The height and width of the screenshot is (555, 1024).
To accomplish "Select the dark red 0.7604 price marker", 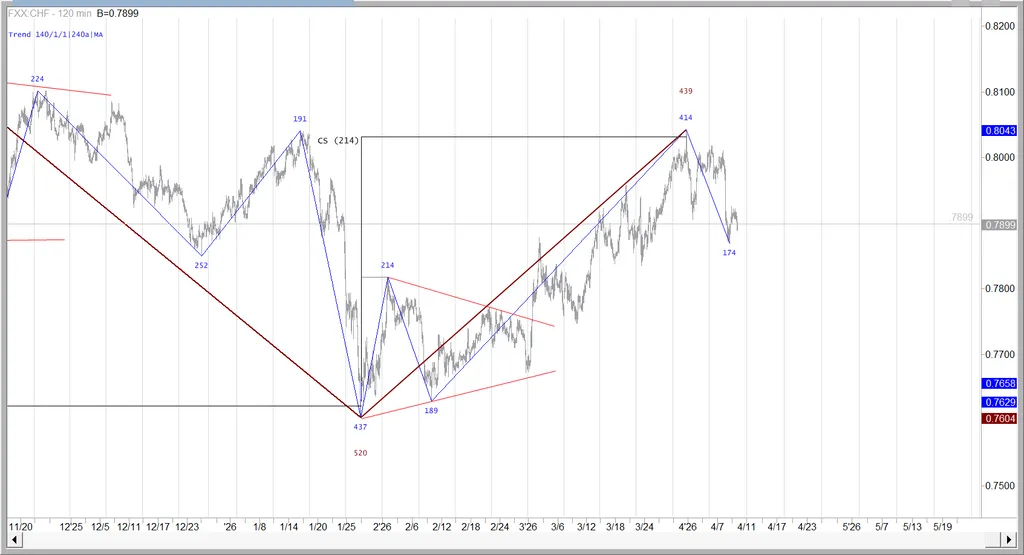I will pyautogui.click(x=1000, y=419).
